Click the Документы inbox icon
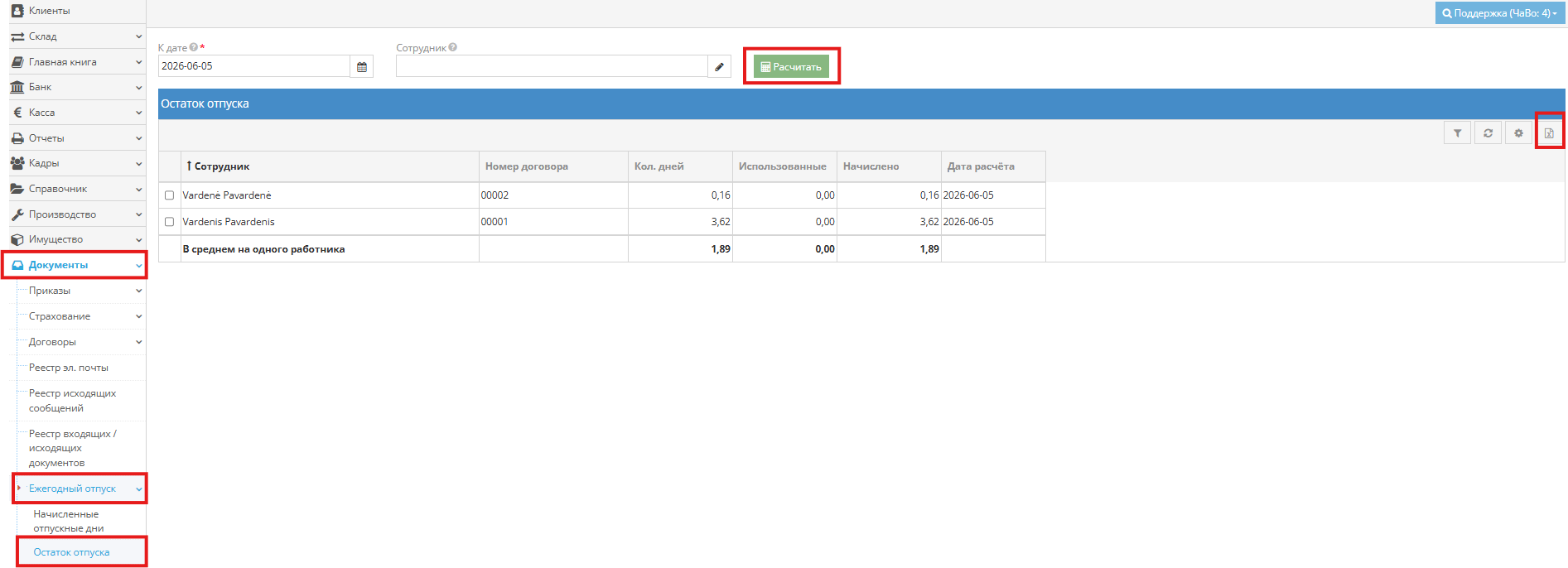 coord(17,265)
